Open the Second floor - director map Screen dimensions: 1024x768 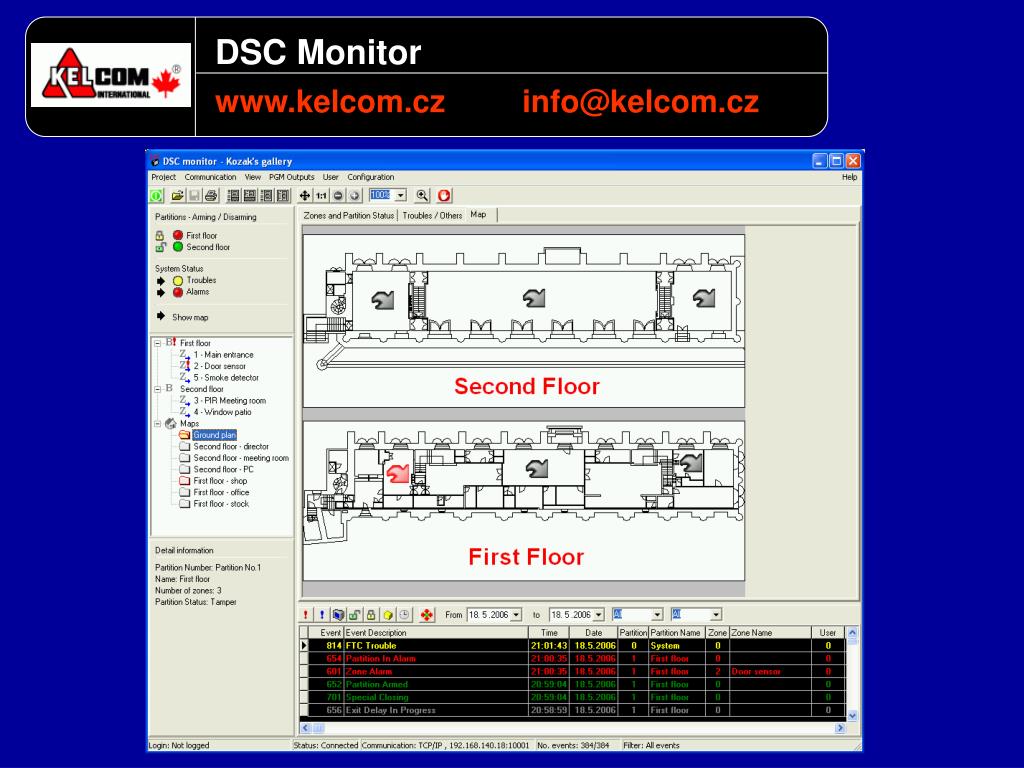point(231,447)
